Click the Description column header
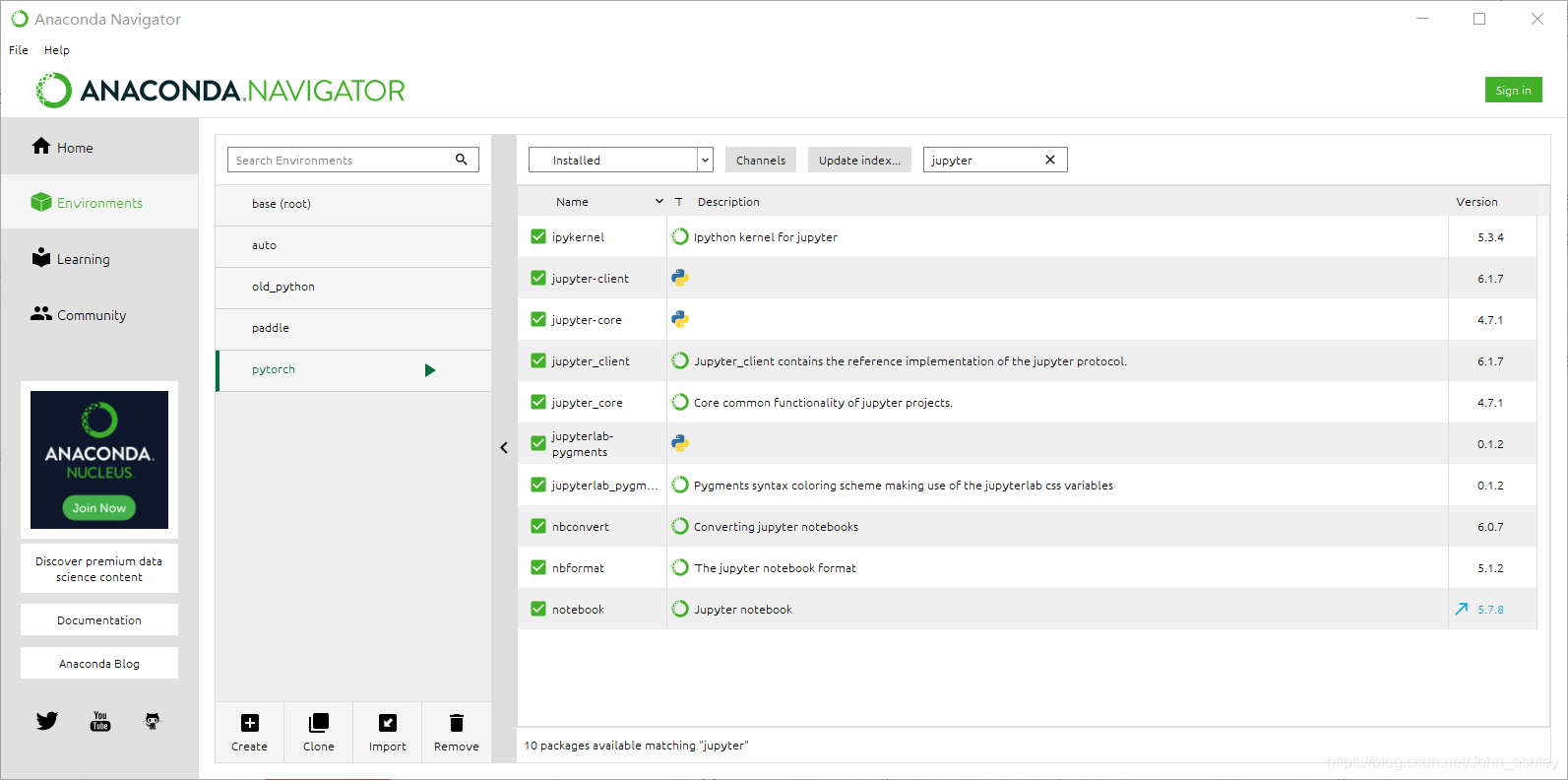1568x780 pixels. (728, 201)
